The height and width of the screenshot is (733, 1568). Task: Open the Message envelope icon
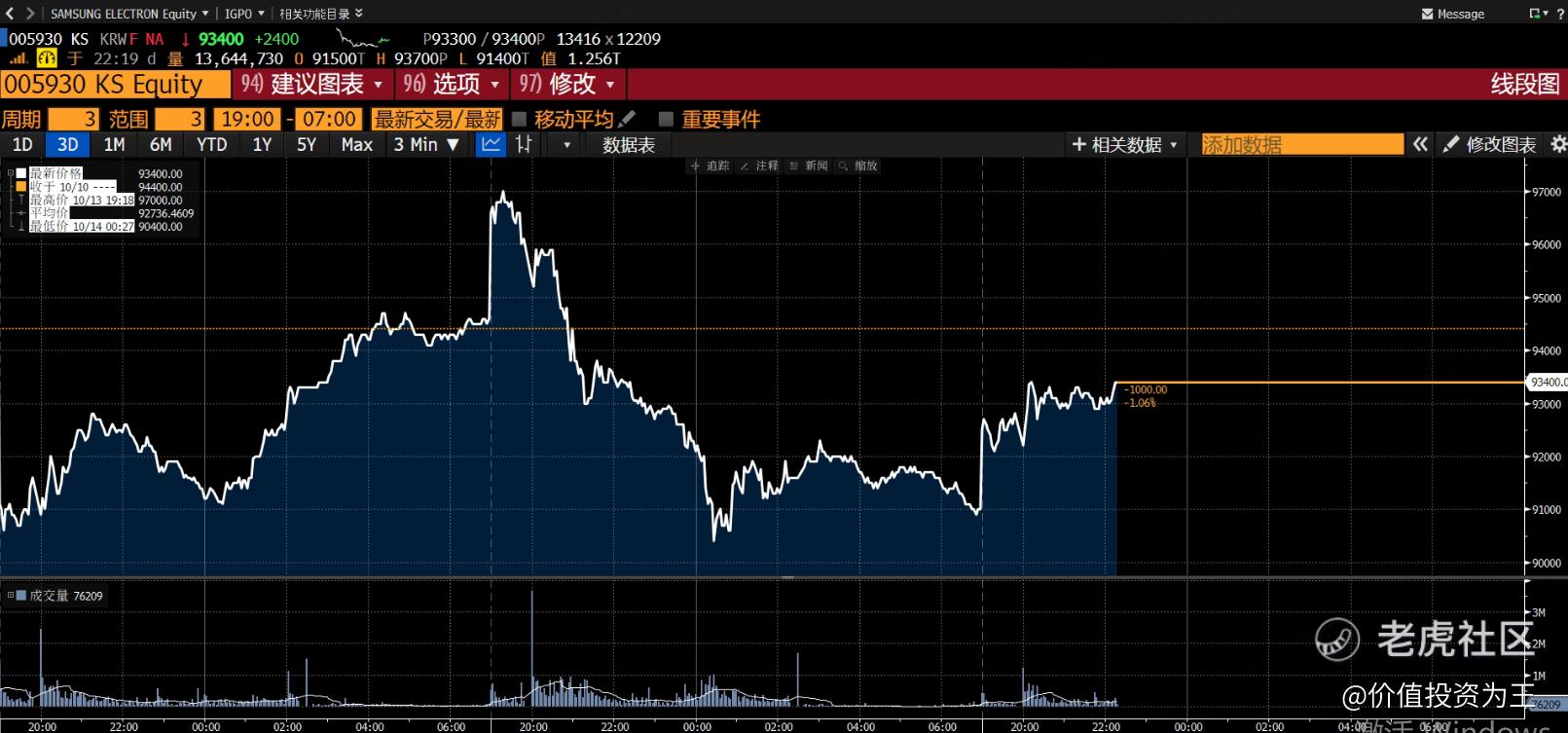point(1427,14)
